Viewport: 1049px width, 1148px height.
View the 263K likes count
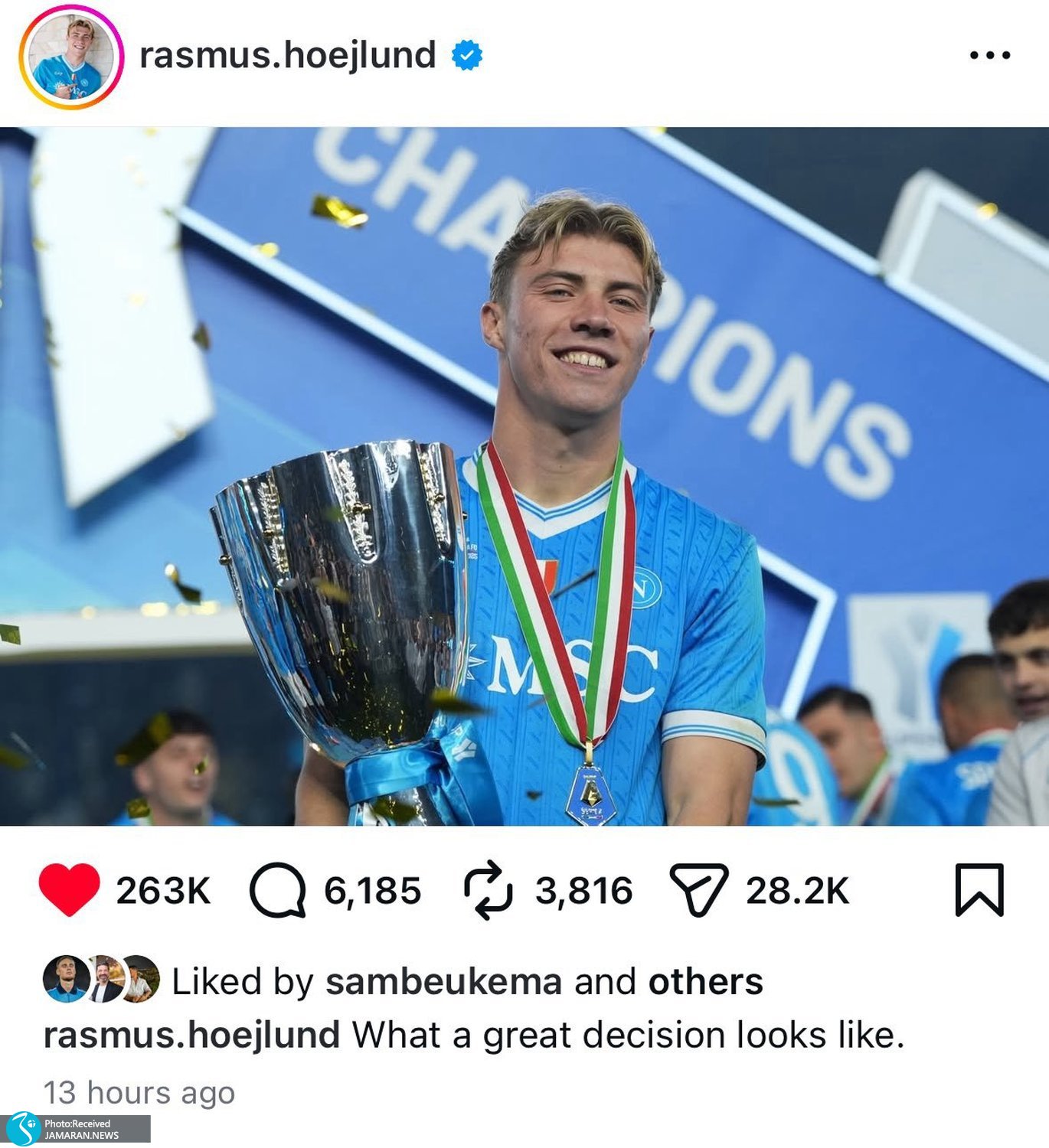coord(163,891)
